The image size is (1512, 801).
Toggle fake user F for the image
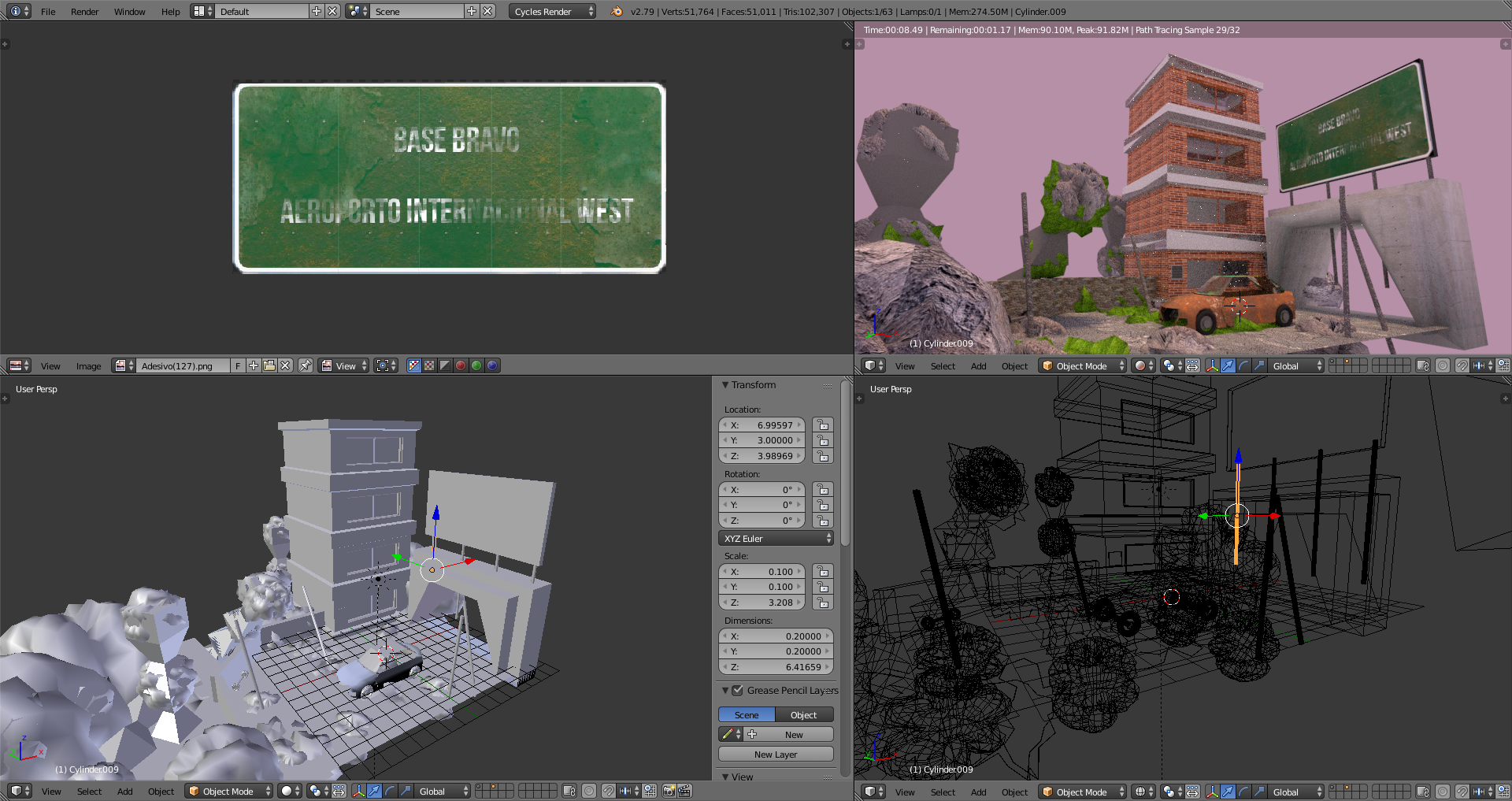click(238, 365)
